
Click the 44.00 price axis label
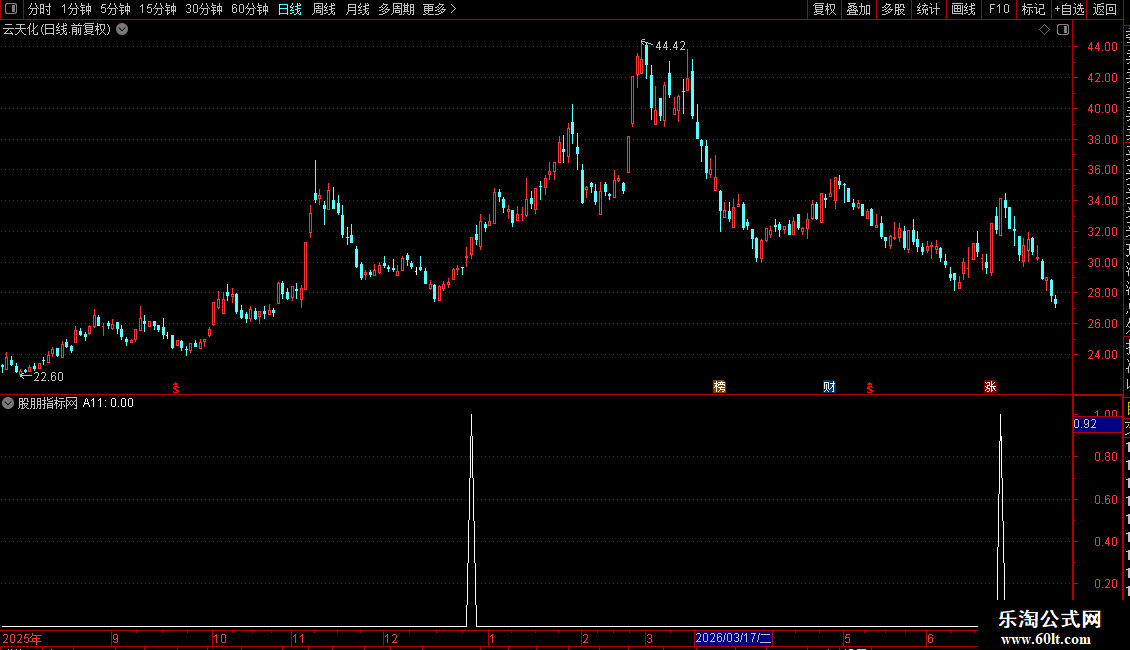[x=1103, y=47]
